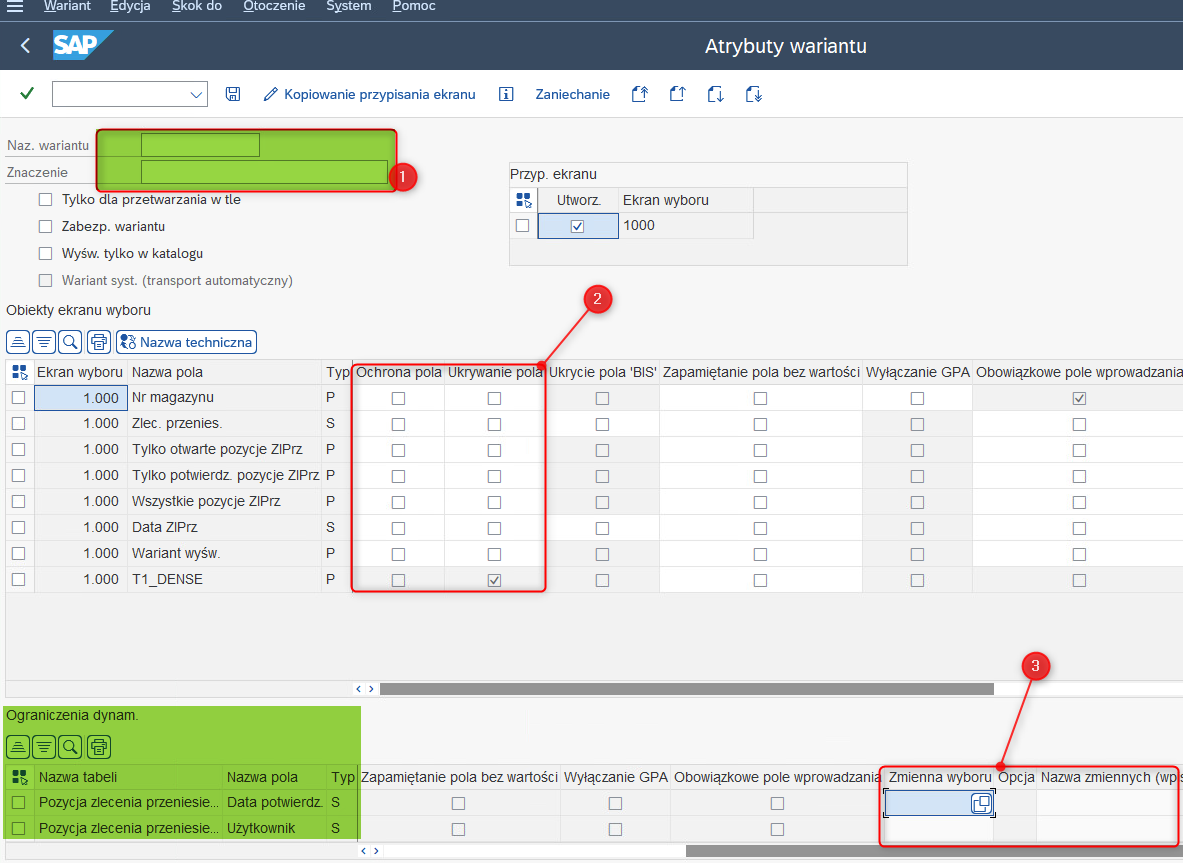Screen dimensions: 1183x863
Task: Go back using the left arrow icon
Action: click(25, 46)
